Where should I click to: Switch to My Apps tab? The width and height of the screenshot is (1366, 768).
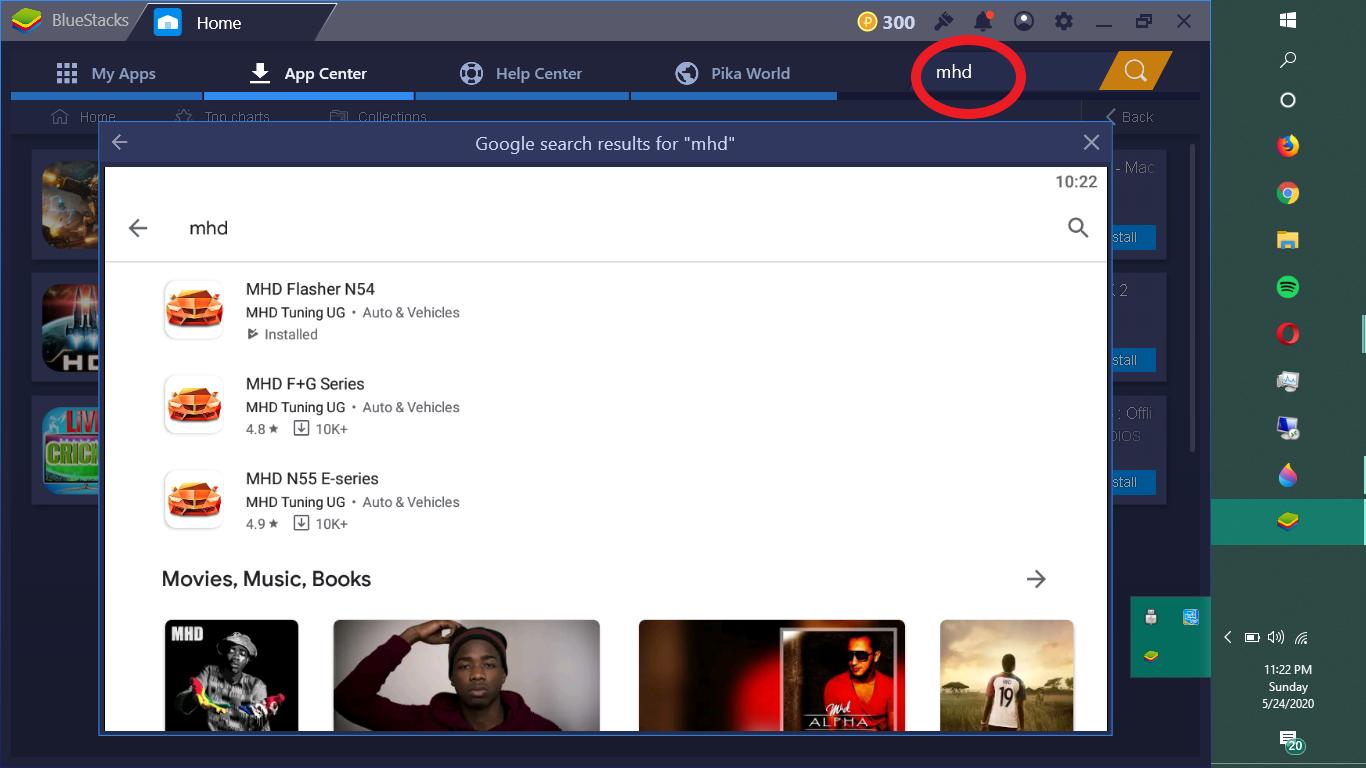[106, 73]
